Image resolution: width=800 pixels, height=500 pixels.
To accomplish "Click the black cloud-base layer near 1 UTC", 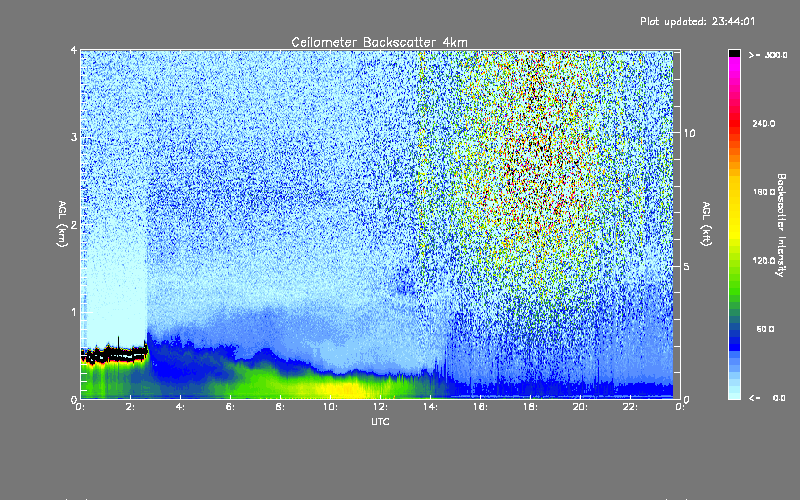I will coord(115,354).
